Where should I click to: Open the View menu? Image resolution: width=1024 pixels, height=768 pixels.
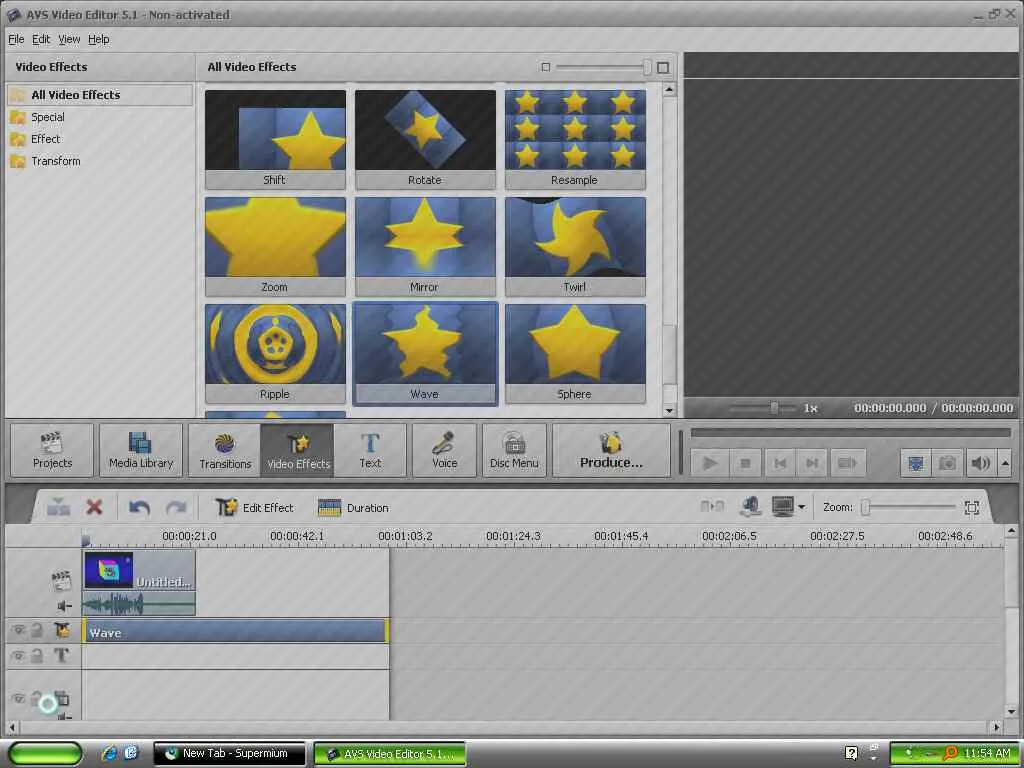(69, 39)
